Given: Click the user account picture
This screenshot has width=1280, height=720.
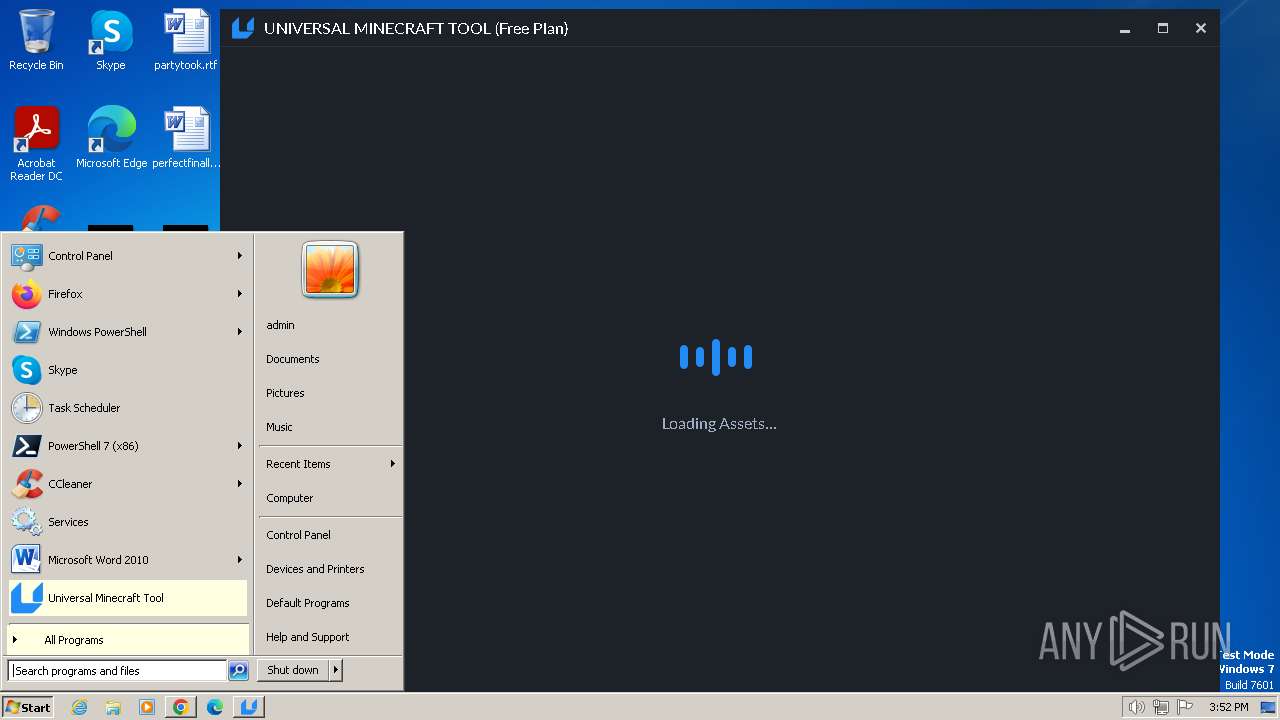Looking at the screenshot, I should point(330,269).
